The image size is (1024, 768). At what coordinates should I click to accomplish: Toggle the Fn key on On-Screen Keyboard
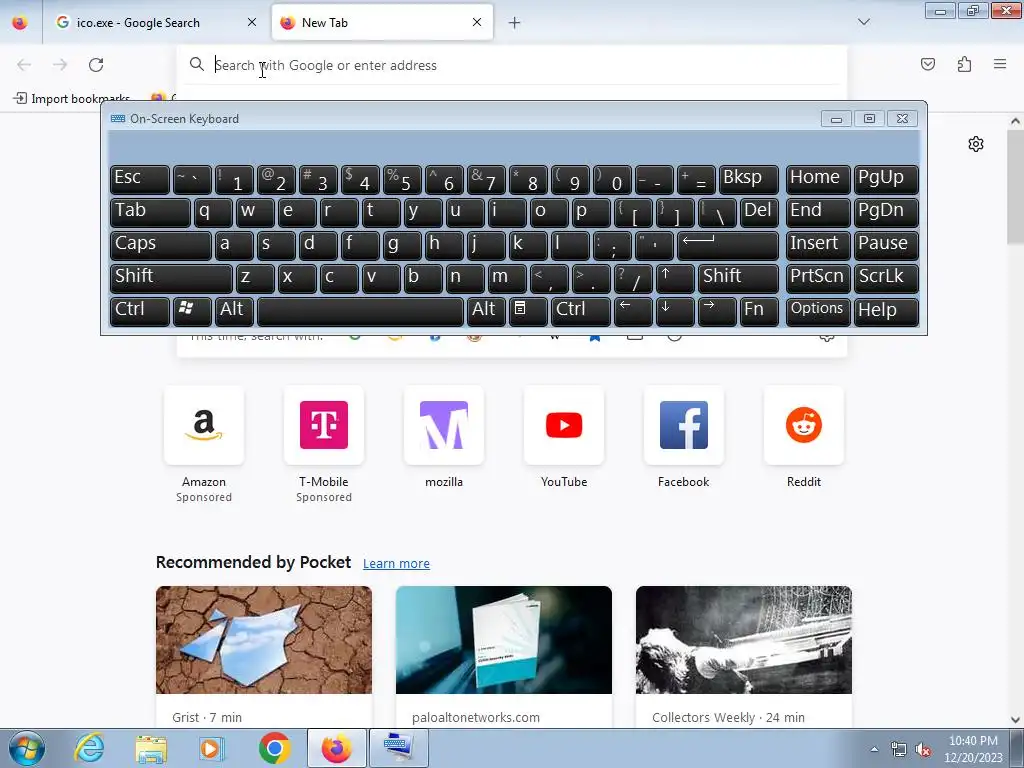coord(760,311)
